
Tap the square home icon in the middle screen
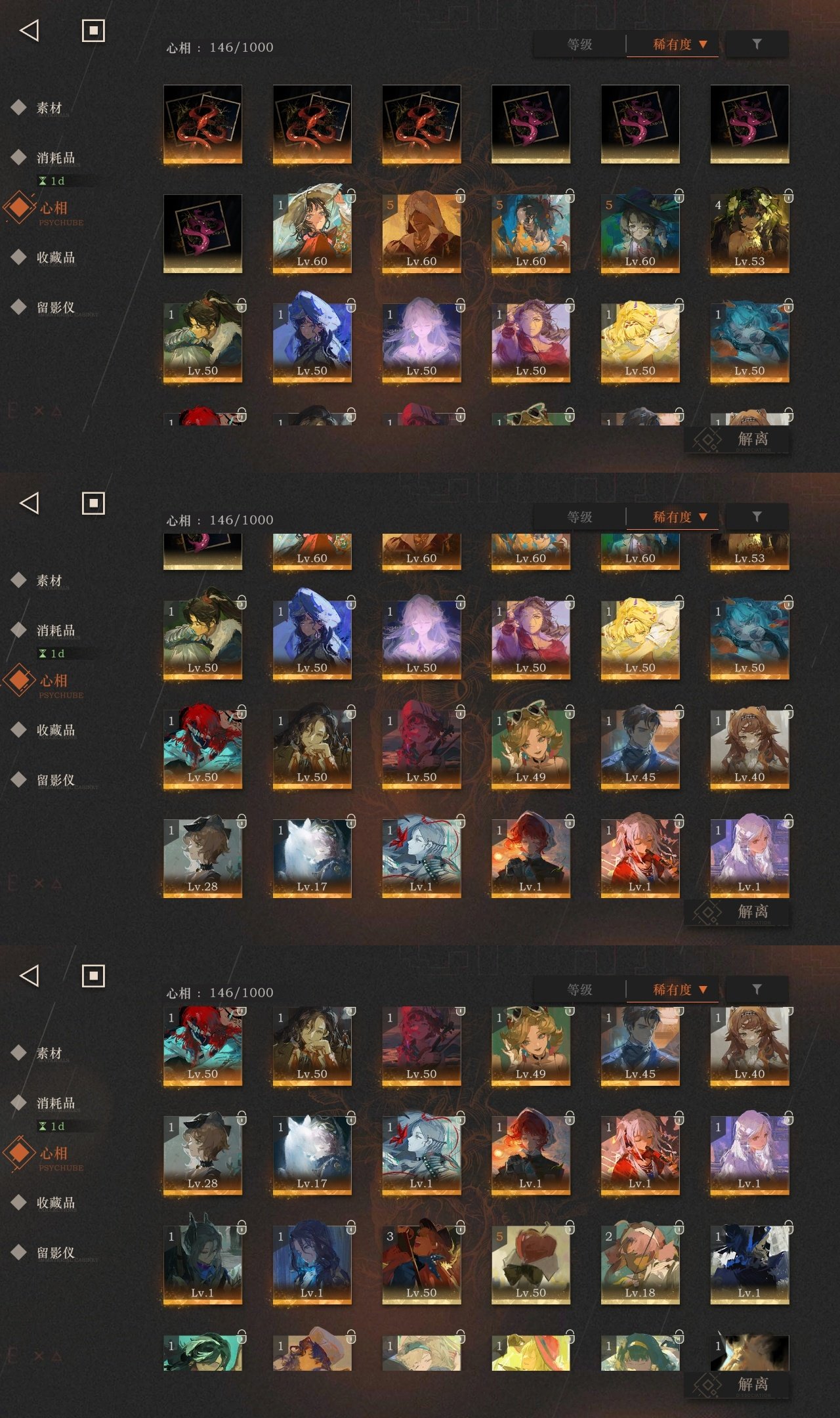click(93, 503)
